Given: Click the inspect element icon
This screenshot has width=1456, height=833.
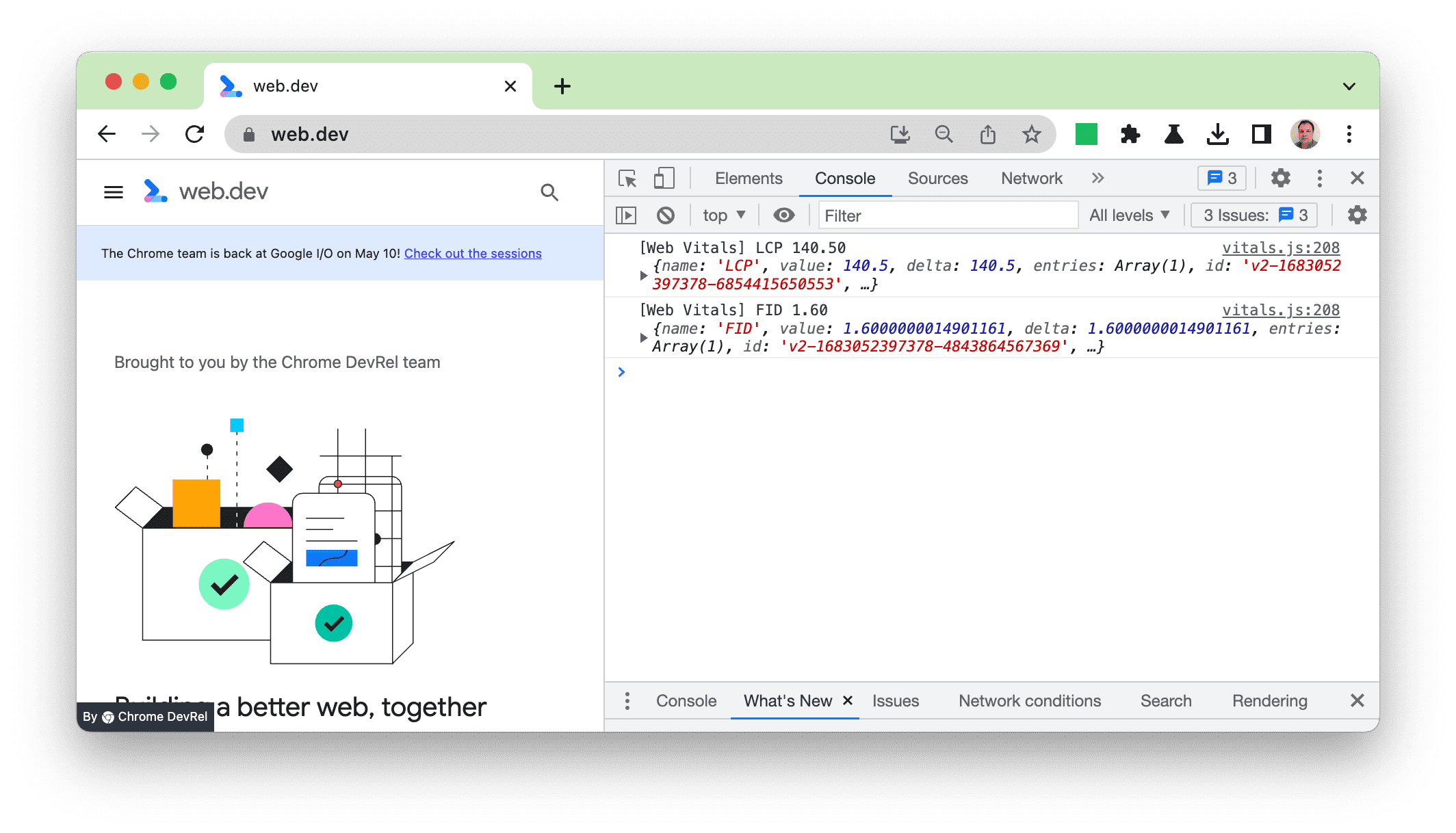Looking at the screenshot, I should (x=627, y=179).
